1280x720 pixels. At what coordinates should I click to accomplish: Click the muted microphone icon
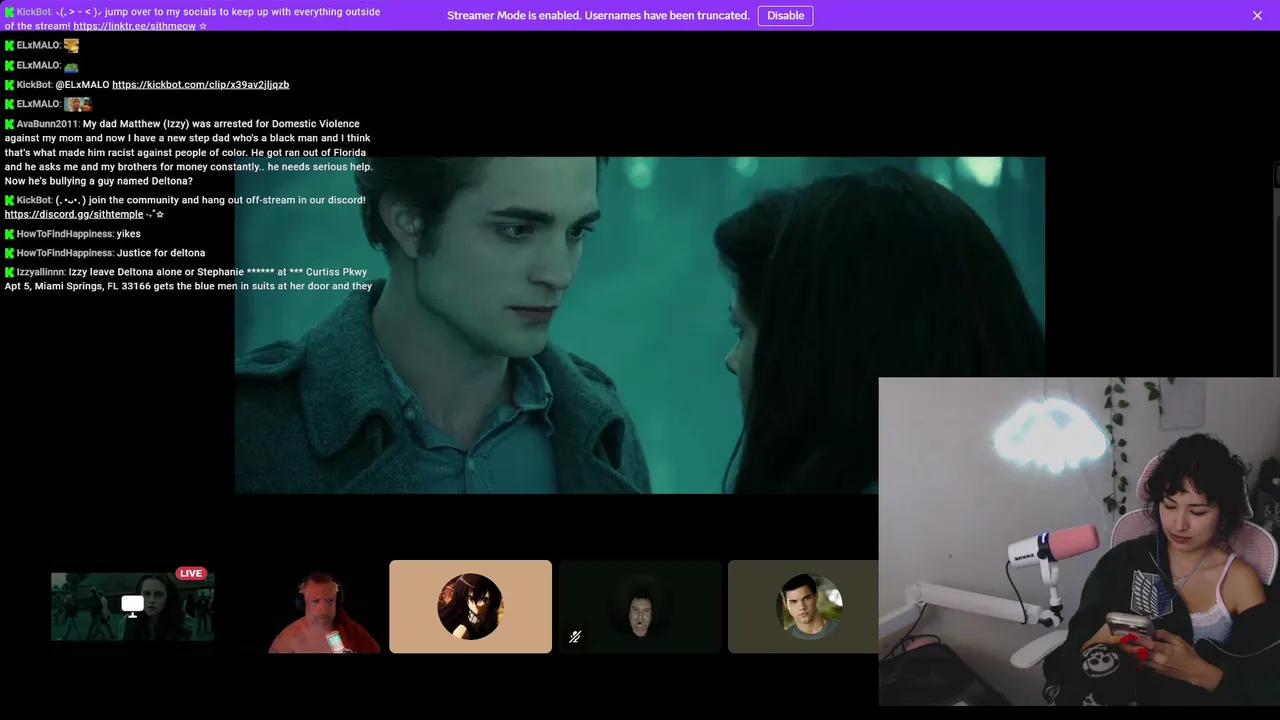575,637
